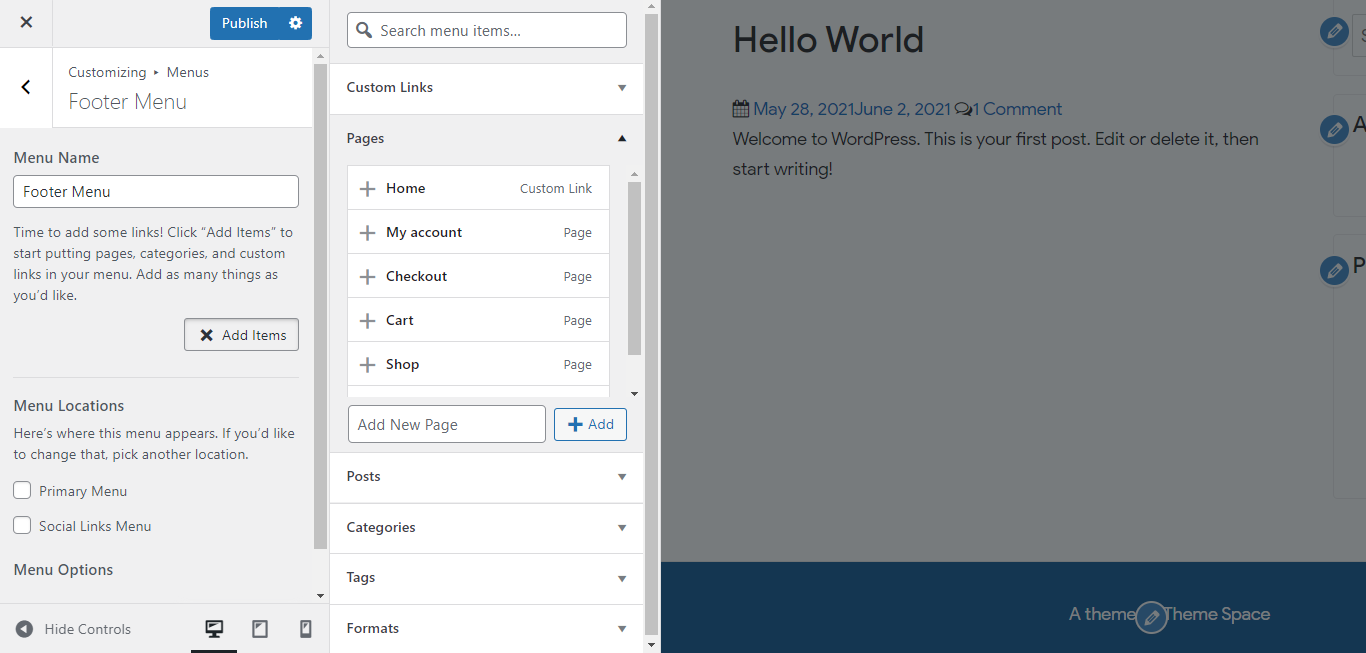Switch to the mobile preview icon
This screenshot has height=653, width=1366.
306,628
